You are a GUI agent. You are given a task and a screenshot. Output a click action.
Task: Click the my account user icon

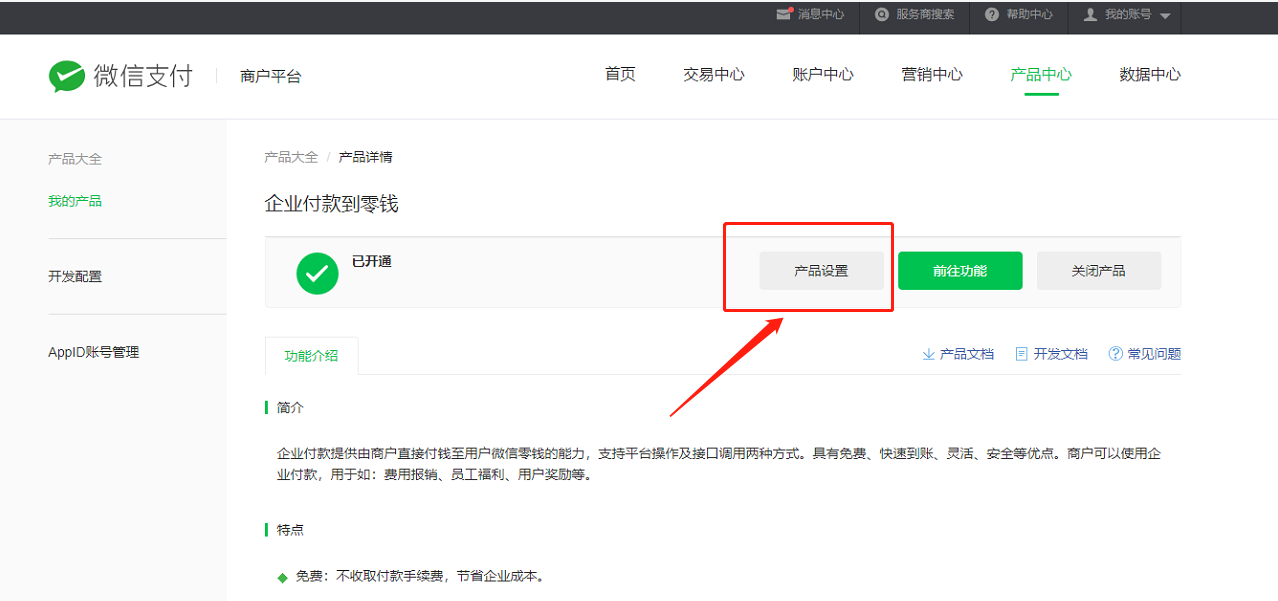pyautogui.click(x=1090, y=14)
